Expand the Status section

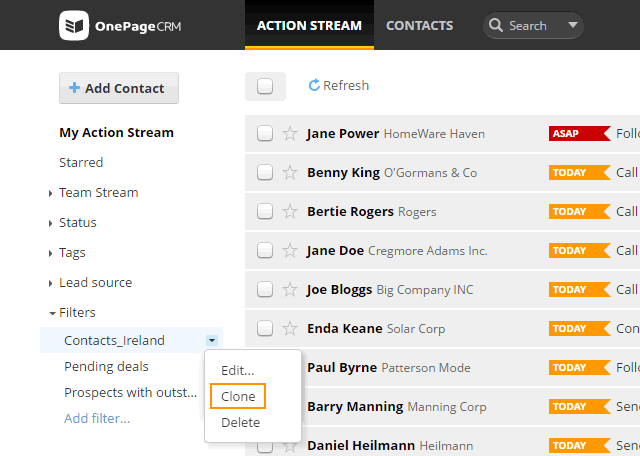50,223
